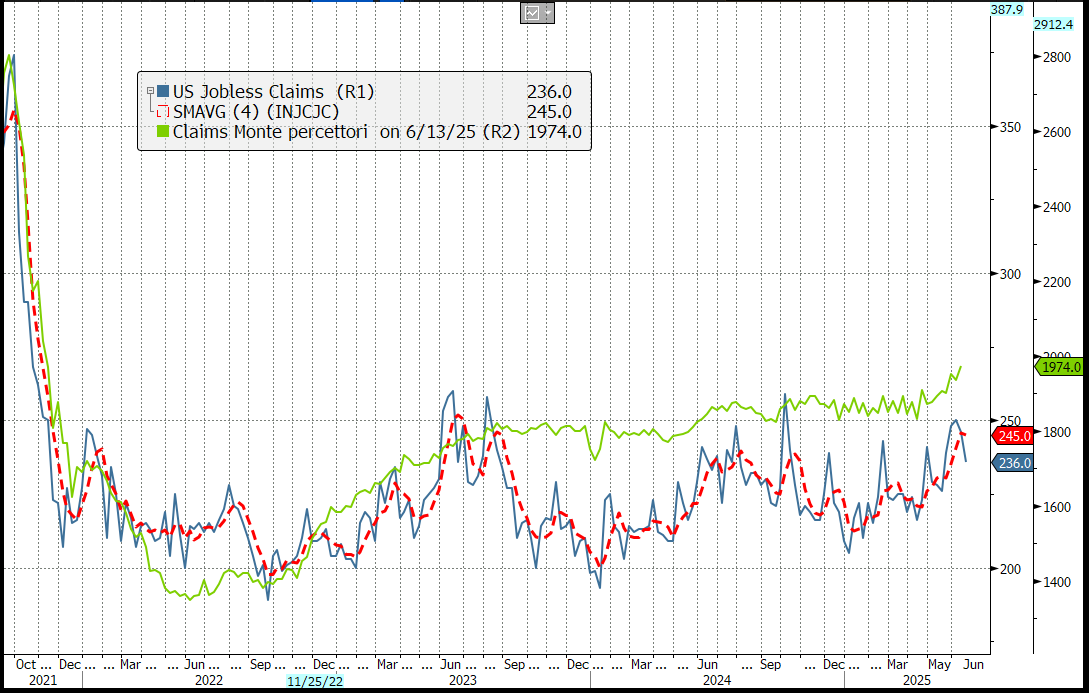Collapse the US Jobless Claims legend tree

point(149,92)
